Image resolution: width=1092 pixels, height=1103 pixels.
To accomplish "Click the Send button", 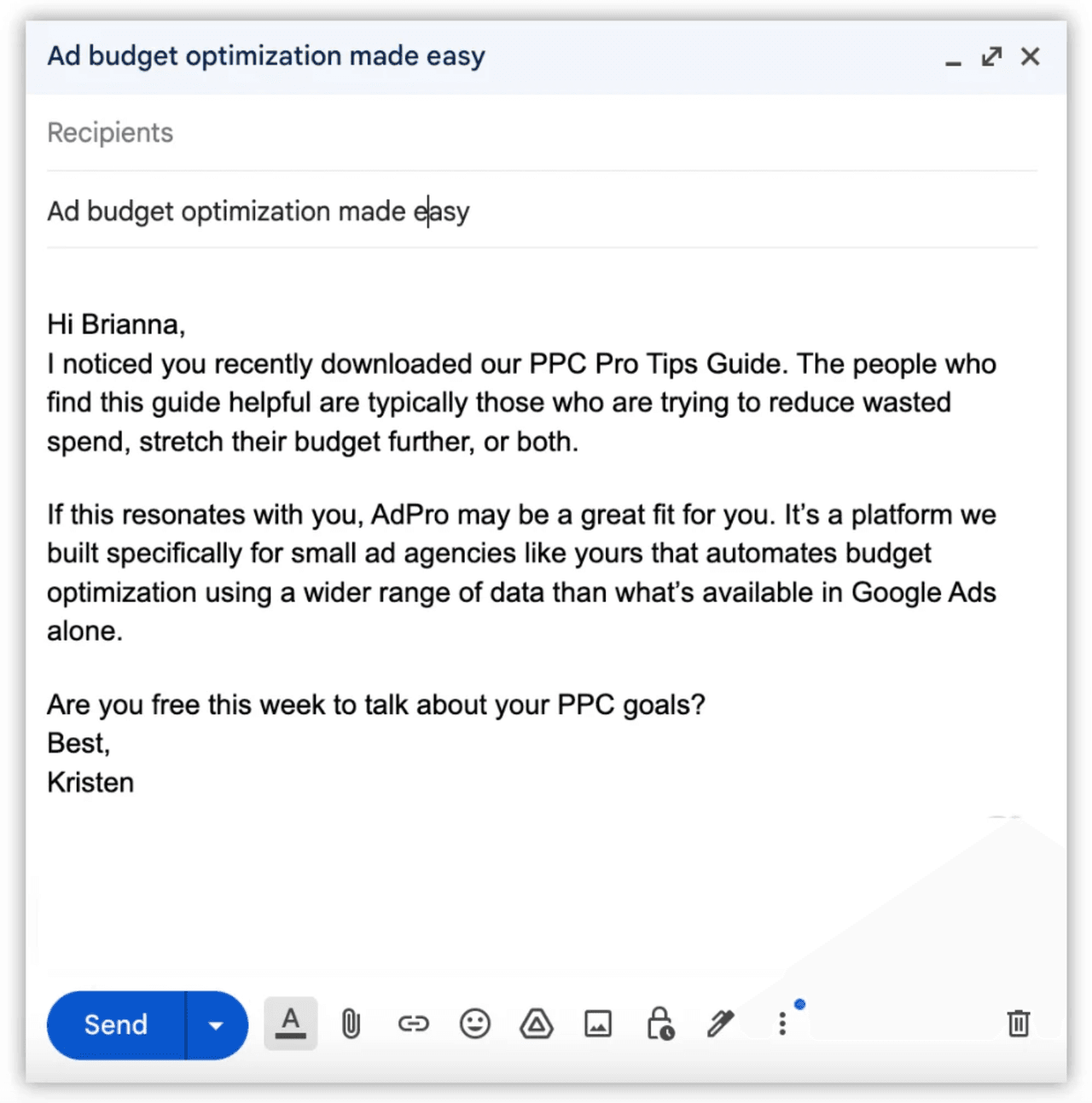I will tap(116, 1025).
